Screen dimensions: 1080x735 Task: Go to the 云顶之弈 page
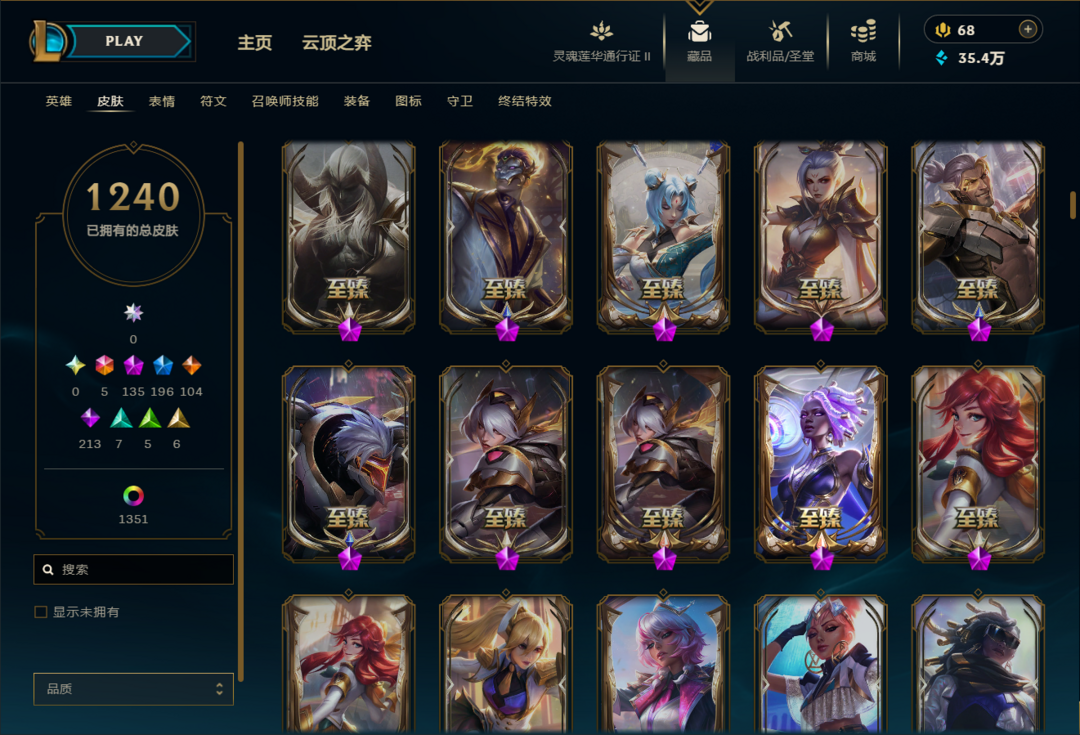[x=337, y=43]
